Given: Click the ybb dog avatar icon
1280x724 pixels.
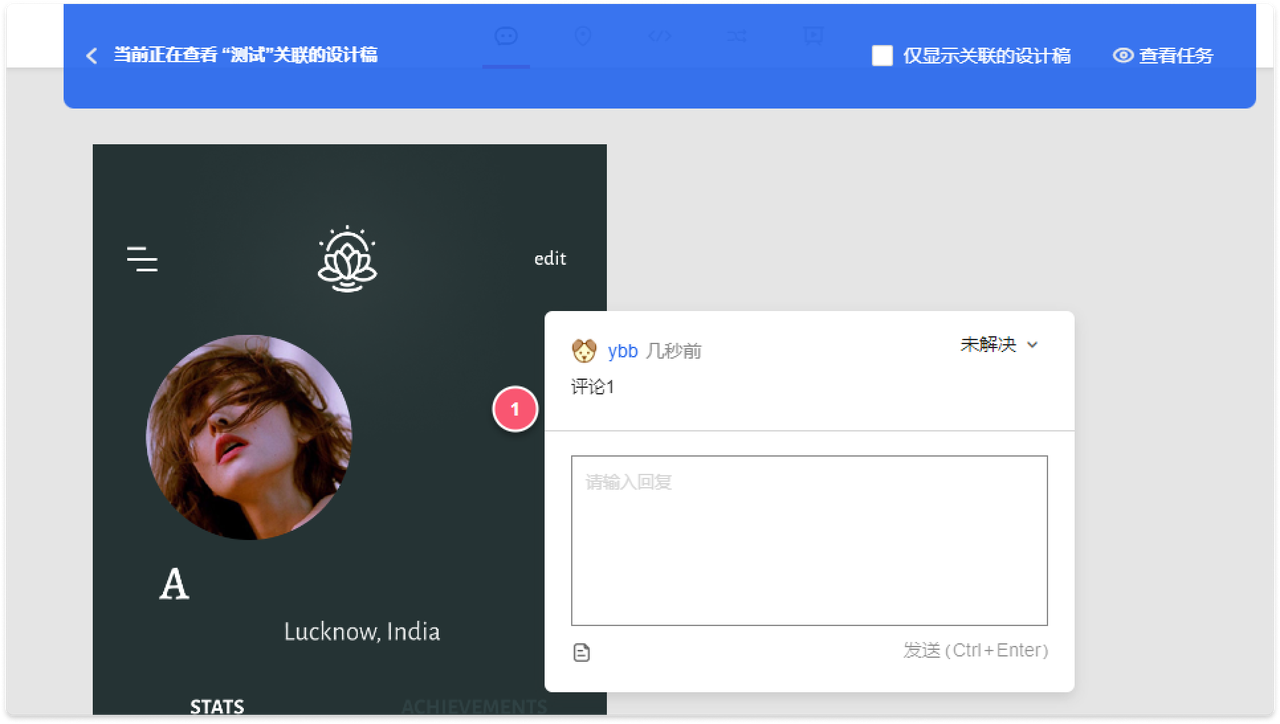Looking at the screenshot, I should pos(584,351).
